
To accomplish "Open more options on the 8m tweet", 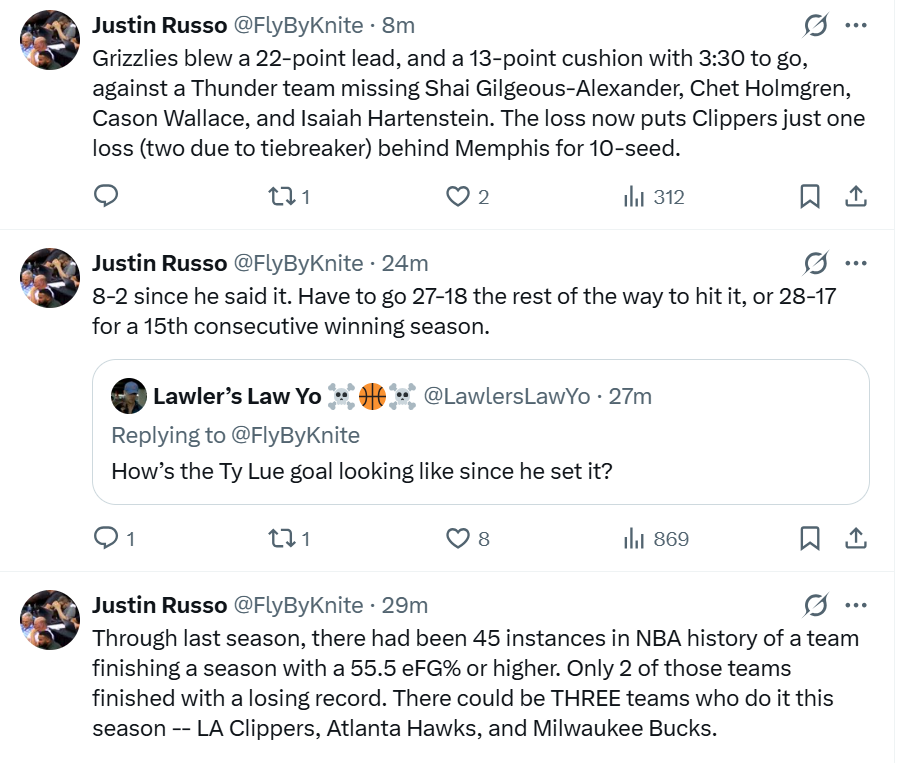I will pos(856,25).
